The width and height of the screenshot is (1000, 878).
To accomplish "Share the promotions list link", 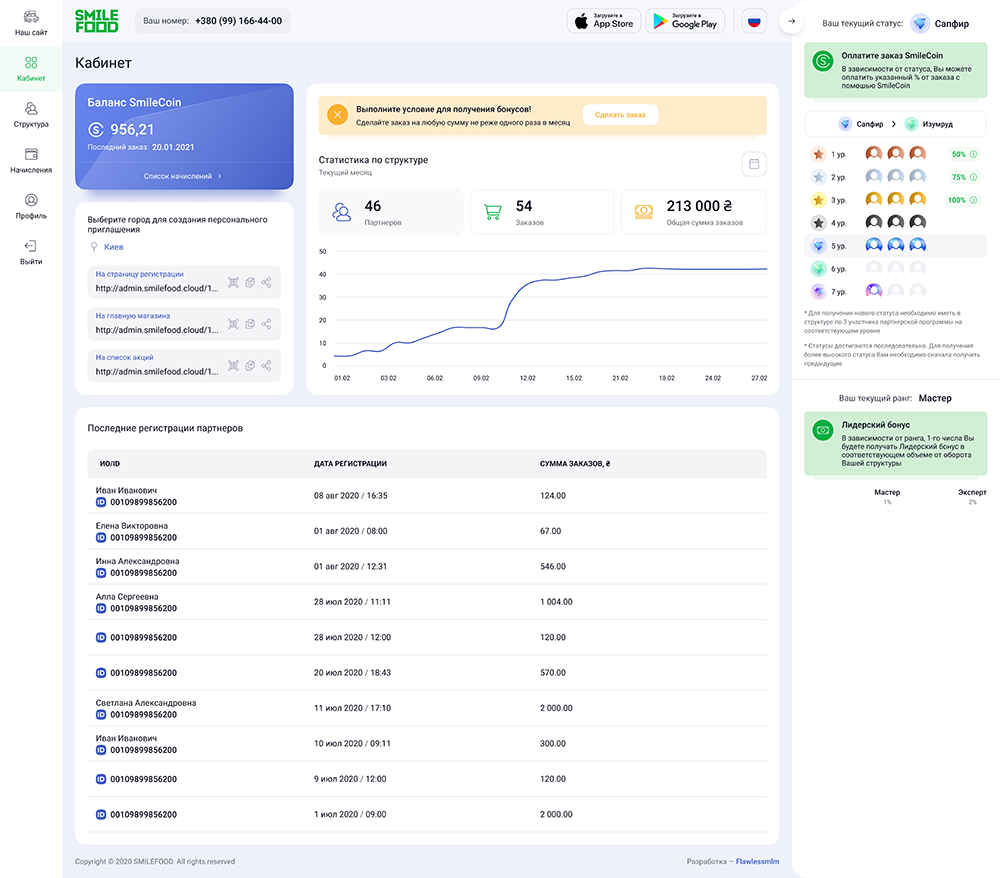I will pos(267,366).
